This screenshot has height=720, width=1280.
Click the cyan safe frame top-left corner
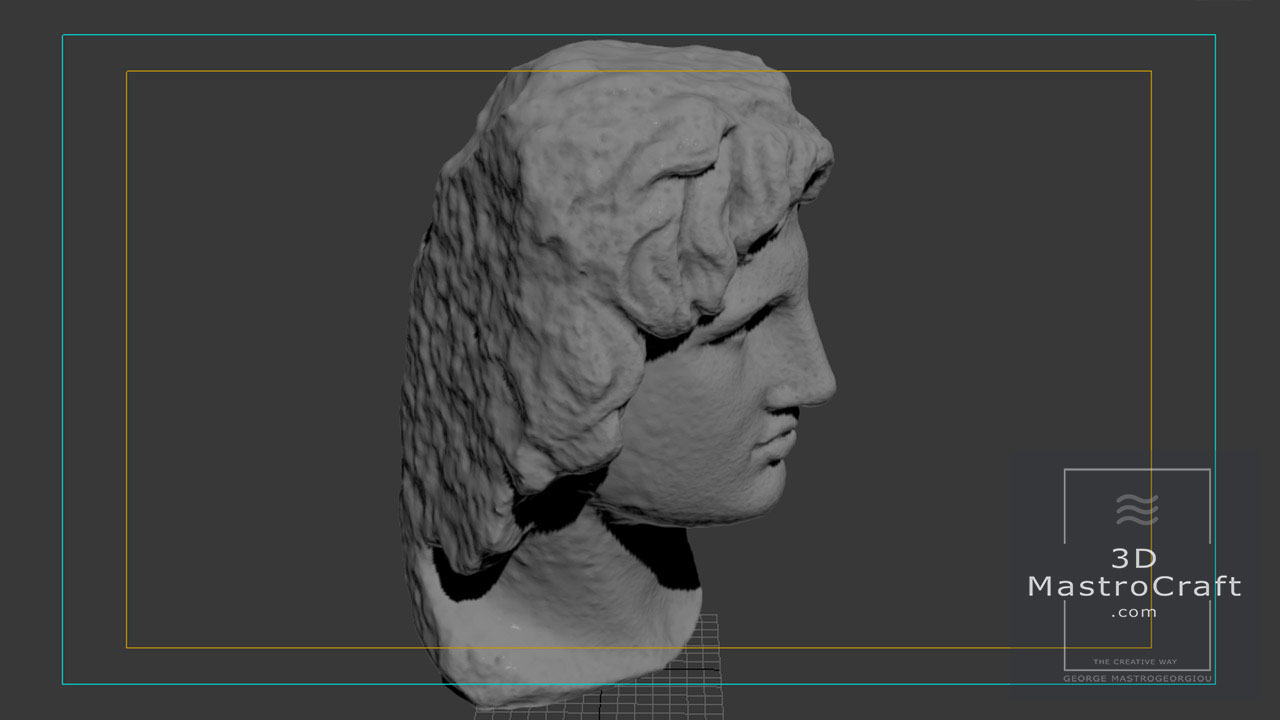coord(63,35)
